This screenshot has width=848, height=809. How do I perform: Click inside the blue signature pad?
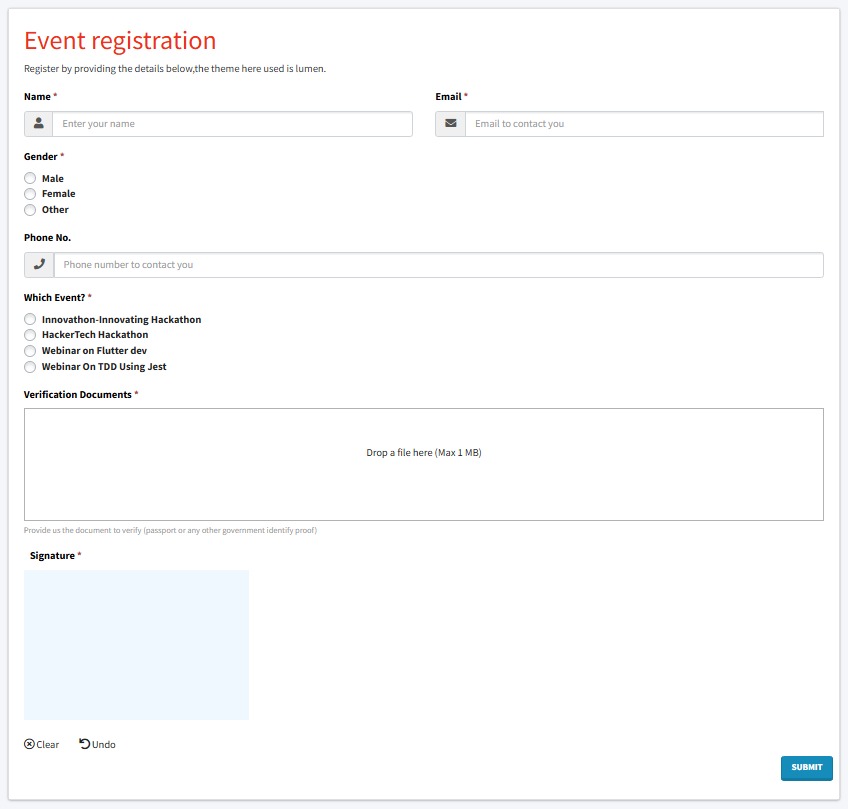(x=136, y=645)
